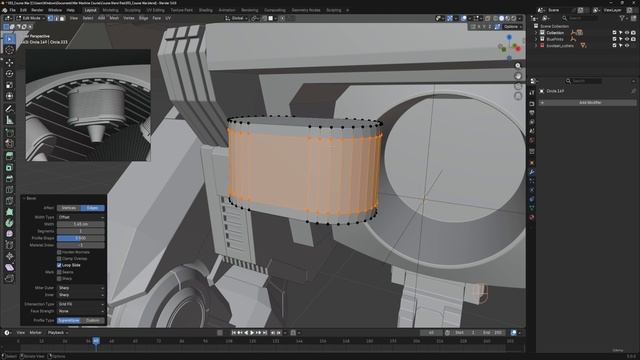Switch to face select mode

pos(62,18)
